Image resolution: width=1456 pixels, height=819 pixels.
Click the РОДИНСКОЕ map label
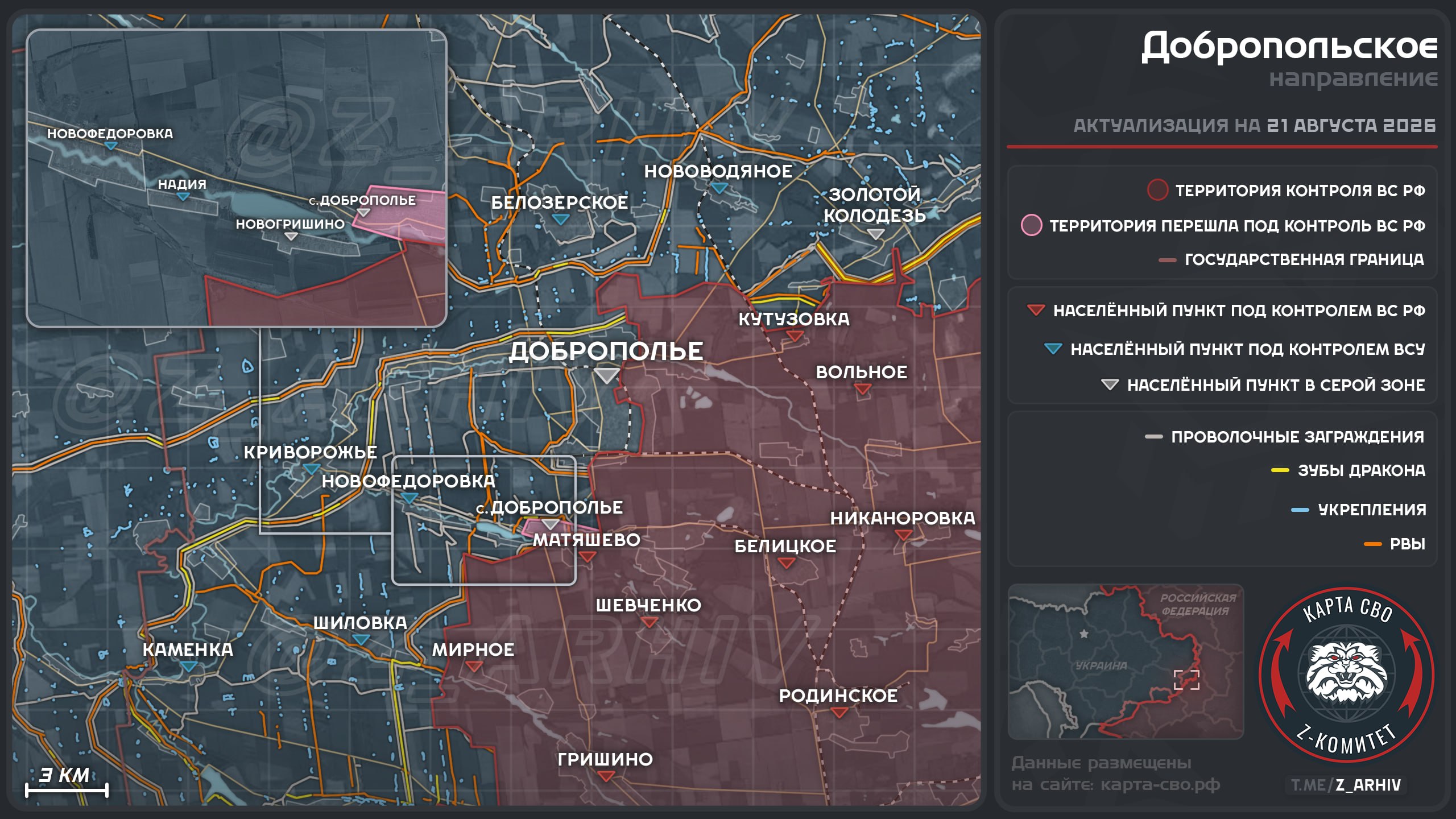click(x=838, y=696)
